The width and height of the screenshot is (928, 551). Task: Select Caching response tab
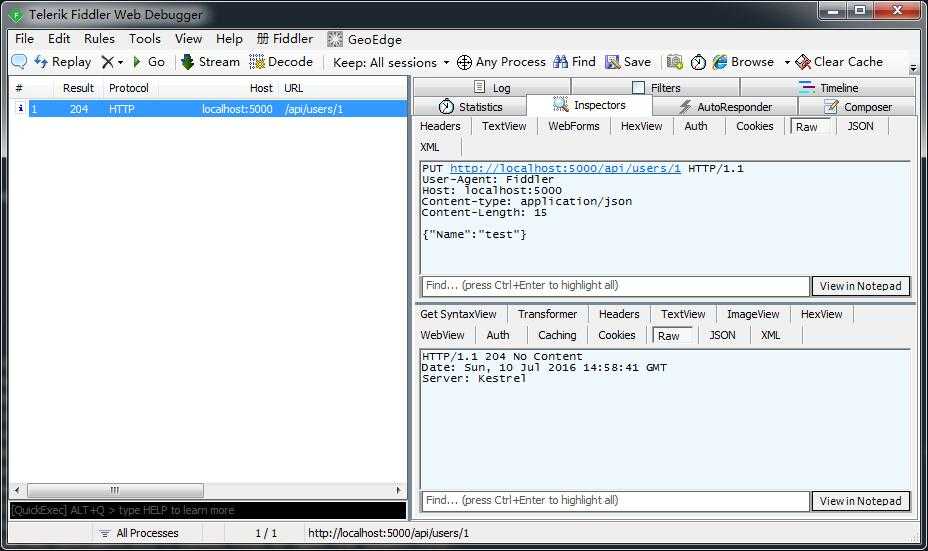coord(557,335)
